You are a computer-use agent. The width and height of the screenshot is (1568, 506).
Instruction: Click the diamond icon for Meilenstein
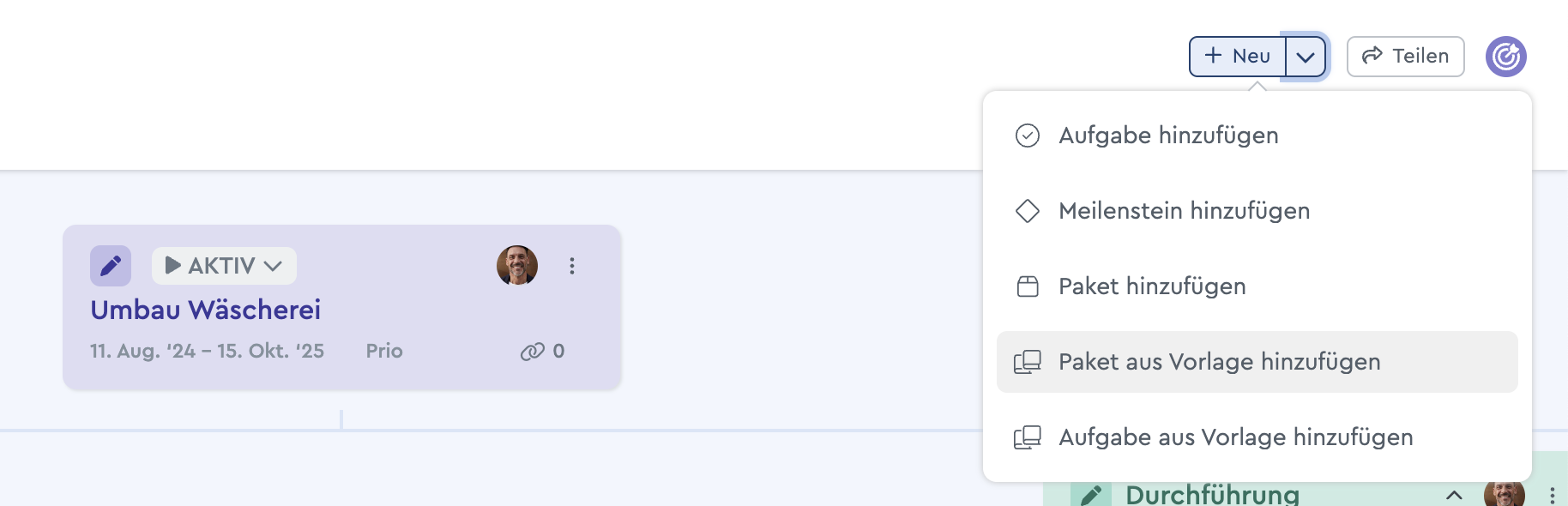tap(1028, 211)
